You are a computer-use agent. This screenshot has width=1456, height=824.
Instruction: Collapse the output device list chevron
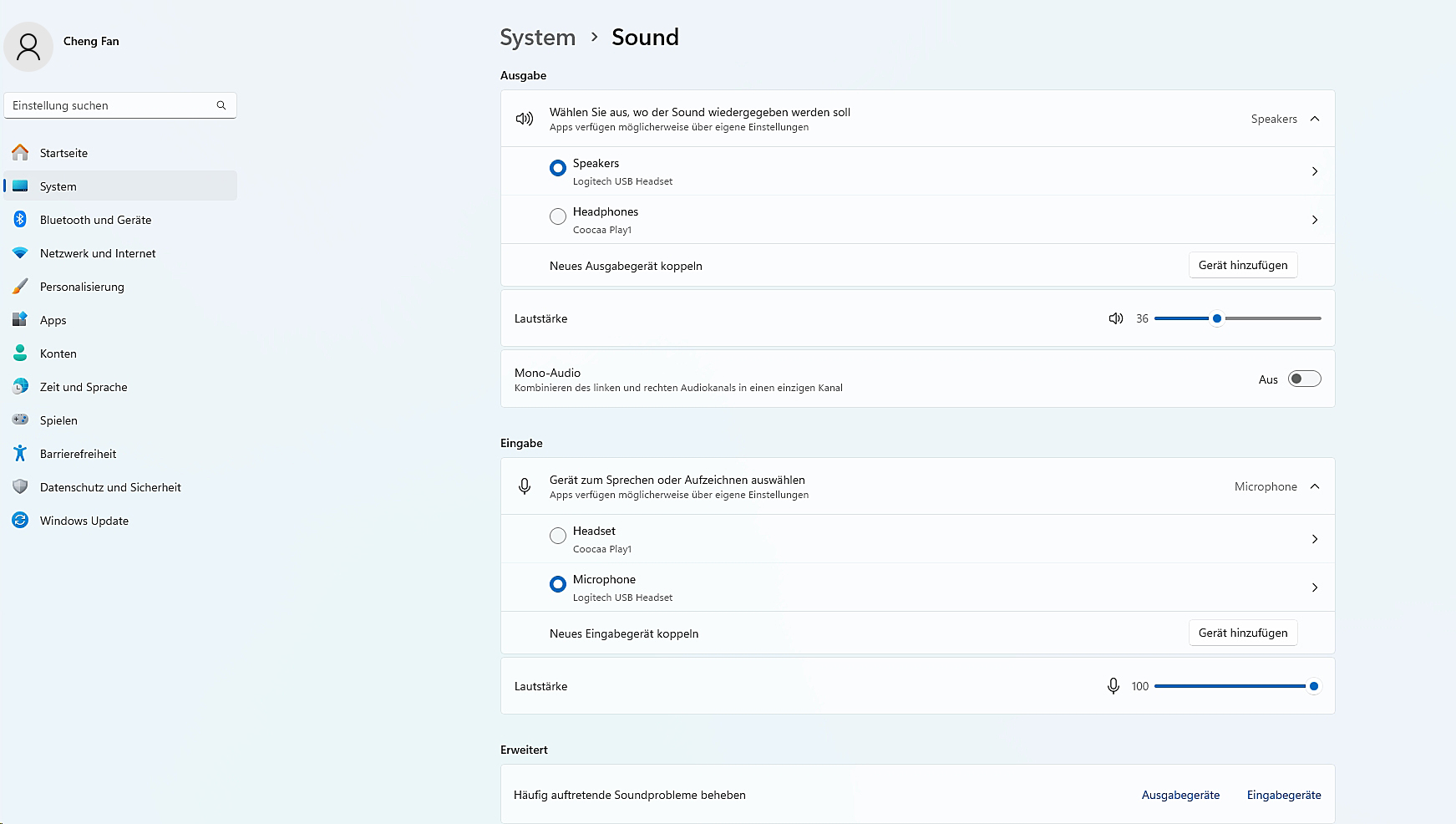[1315, 119]
